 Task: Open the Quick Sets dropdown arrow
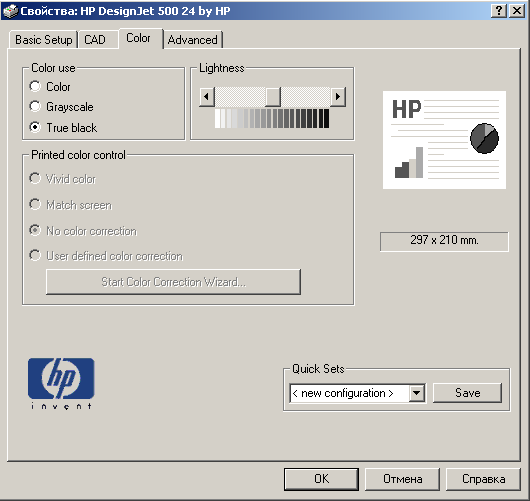(417, 393)
